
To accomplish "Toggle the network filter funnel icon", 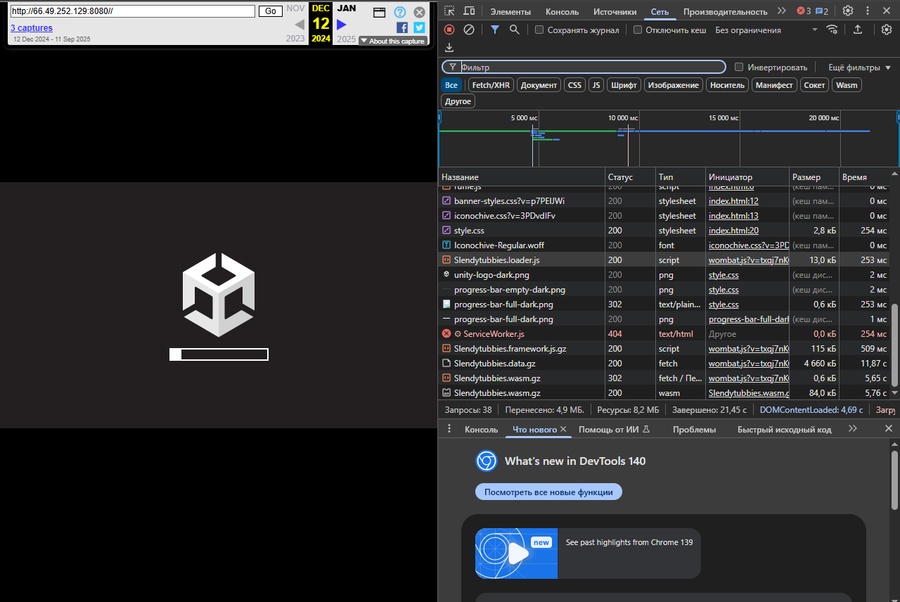I will pyautogui.click(x=494, y=29).
